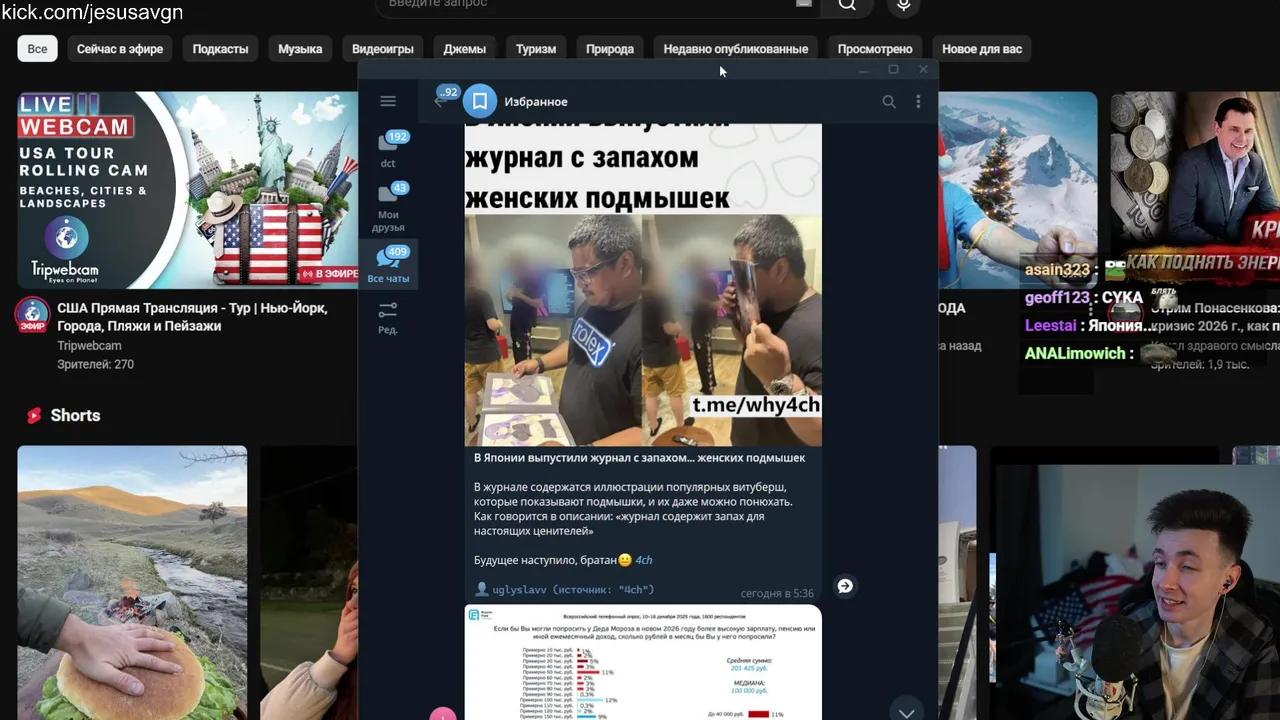Viewport: 1280px width, 720px height.
Task: Filter by Недавно опубликованные
Action: (736, 49)
